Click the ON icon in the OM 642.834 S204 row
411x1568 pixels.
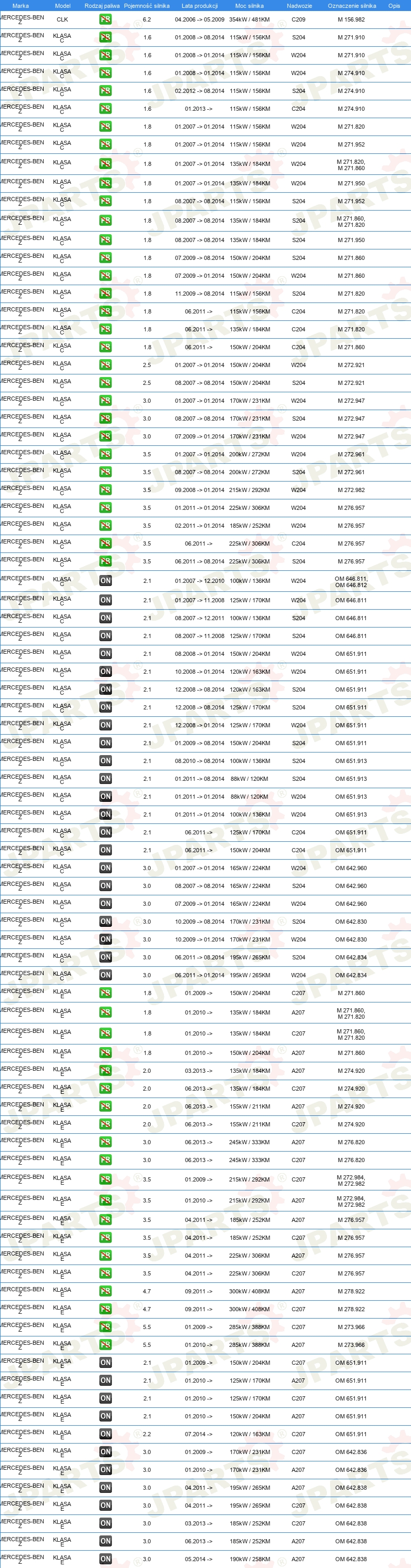point(105,957)
